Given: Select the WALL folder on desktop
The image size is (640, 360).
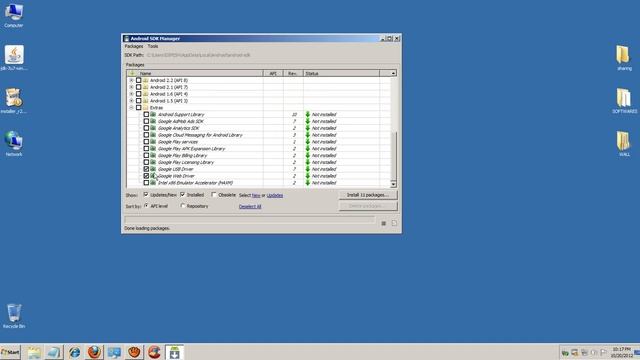Looking at the screenshot, I should pyautogui.click(x=624, y=144).
